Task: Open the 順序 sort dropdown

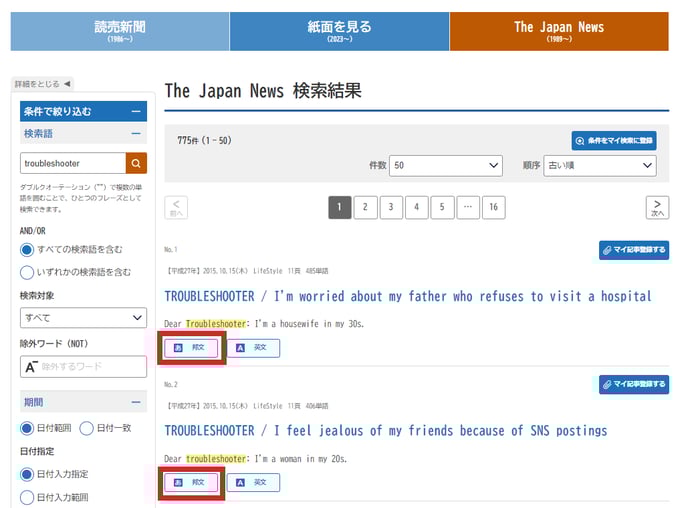Action: click(x=599, y=166)
